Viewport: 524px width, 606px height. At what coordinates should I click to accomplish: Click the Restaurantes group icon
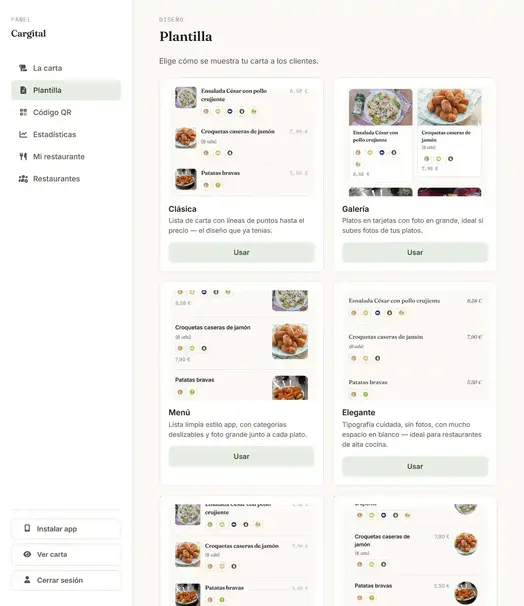tap(23, 179)
